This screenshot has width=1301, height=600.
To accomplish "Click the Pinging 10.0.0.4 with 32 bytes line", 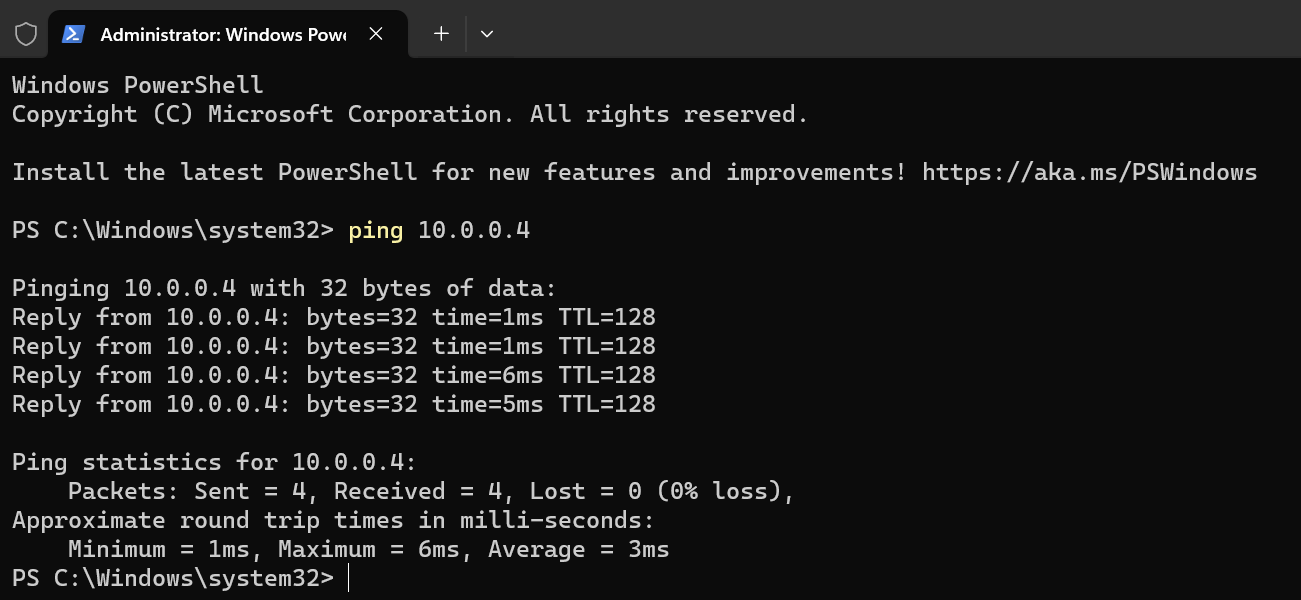I will tap(284, 288).
